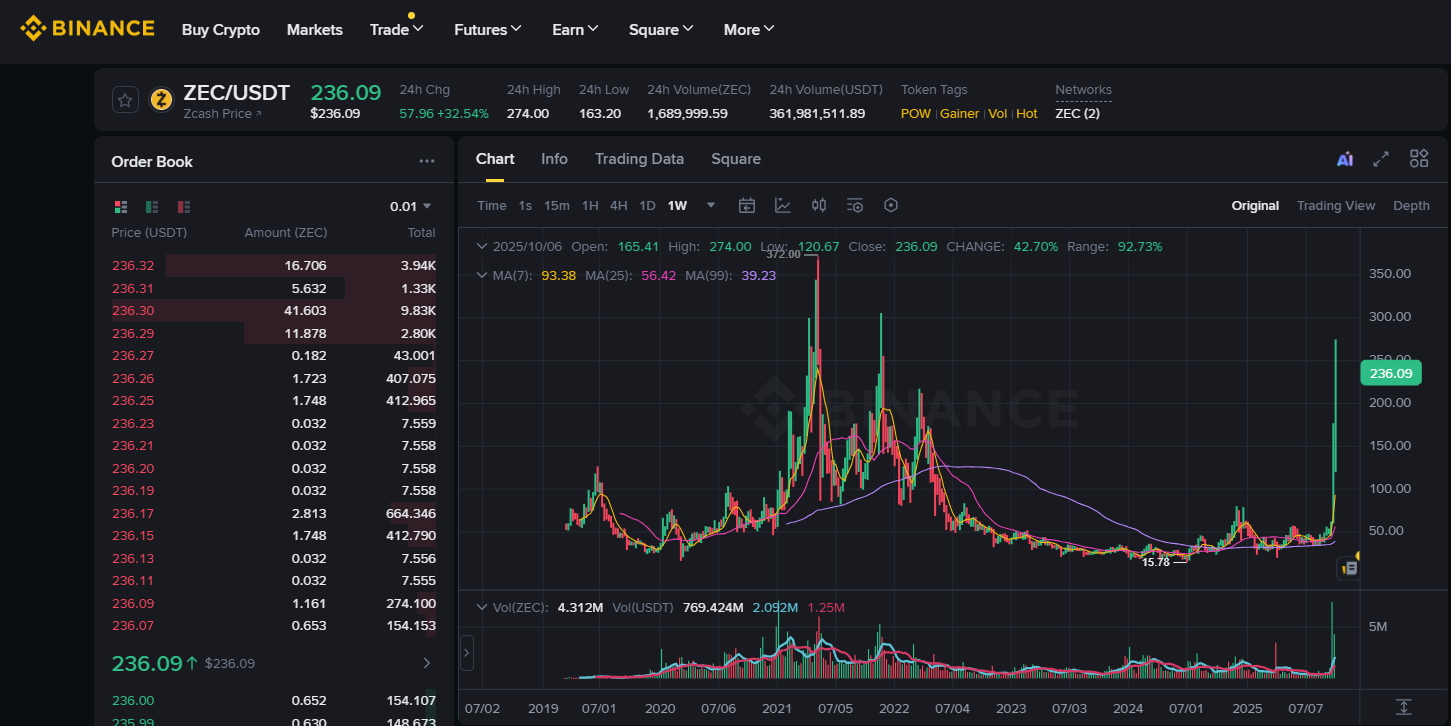
Task: Click the Zcash Price link
Action: click(x=222, y=114)
